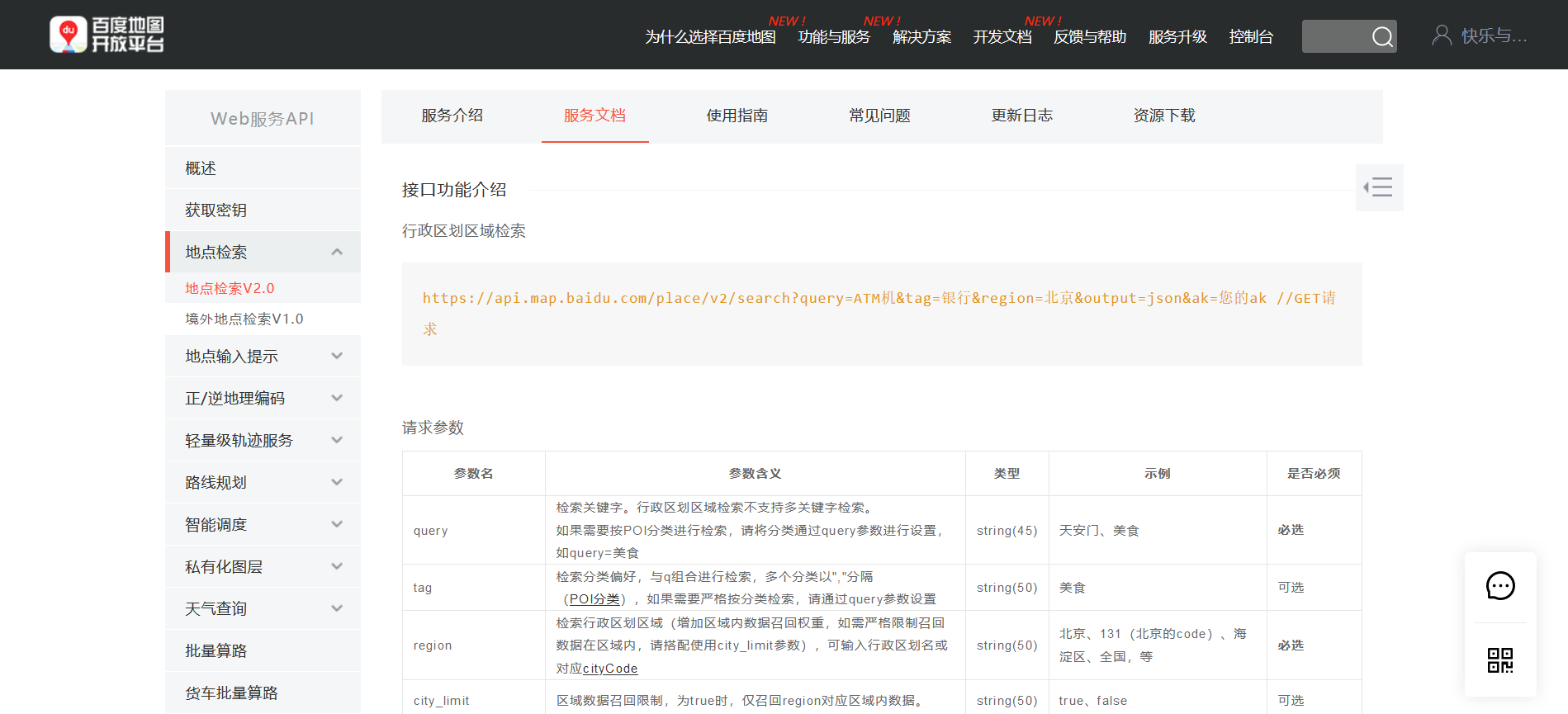Open the online chat bubble icon
1568x714 pixels.
pyautogui.click(x=1500, y=586)
